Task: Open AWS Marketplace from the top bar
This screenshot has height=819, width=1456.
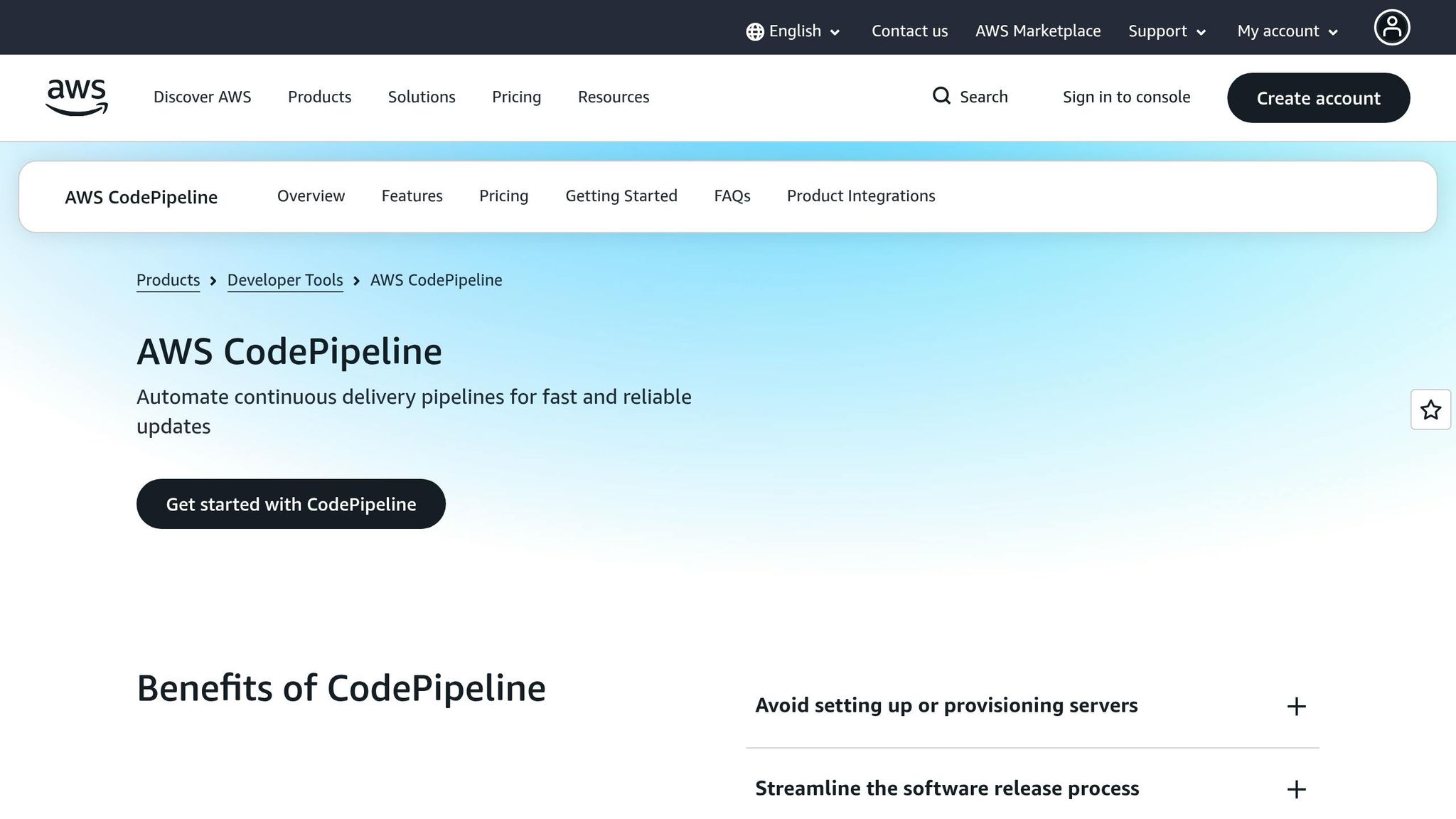Action: [1037, 31]
